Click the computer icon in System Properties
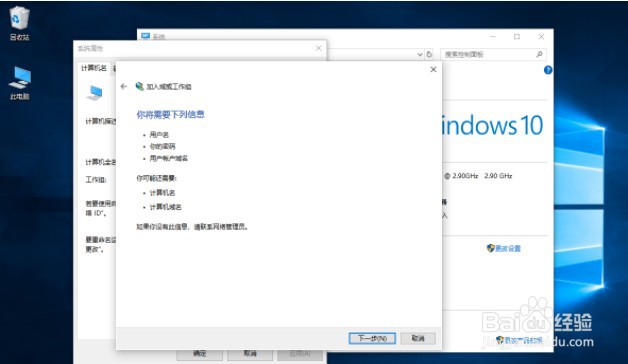The height and width of the screenshot is (364, 628). click(95, 93)
